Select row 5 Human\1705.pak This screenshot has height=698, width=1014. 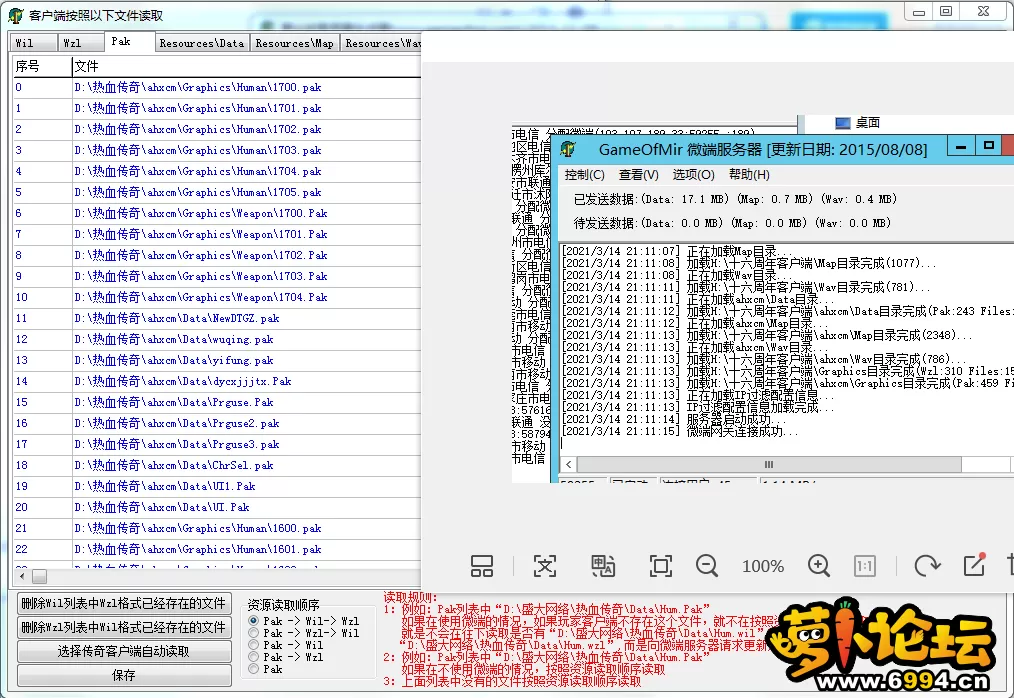point(217,192)
